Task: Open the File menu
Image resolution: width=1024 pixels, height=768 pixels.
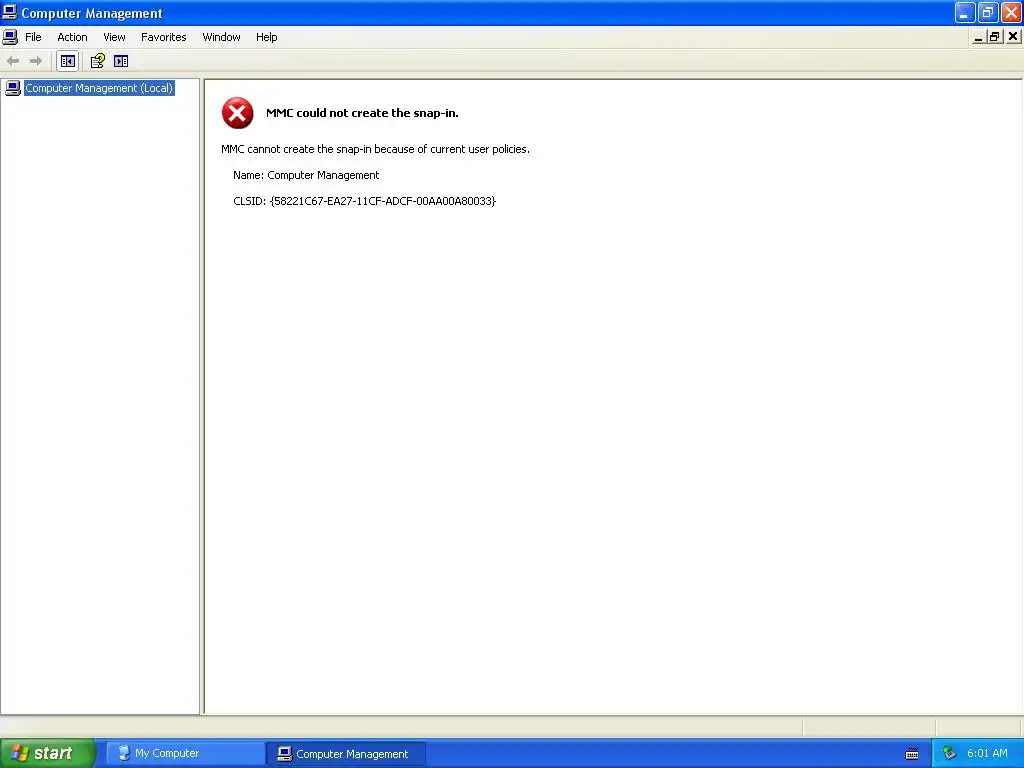Action: [x=33, y=37]
